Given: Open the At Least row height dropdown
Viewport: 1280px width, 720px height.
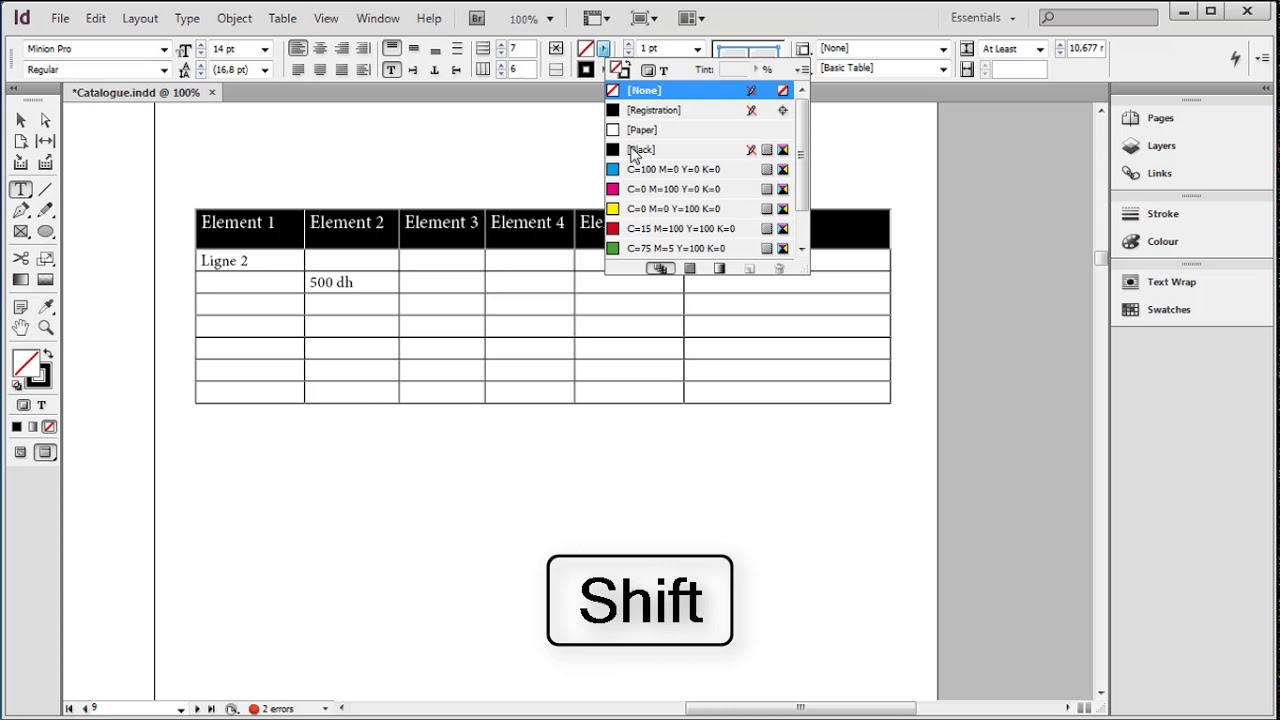Looking at the screenshot, I should click(1040, 49).
